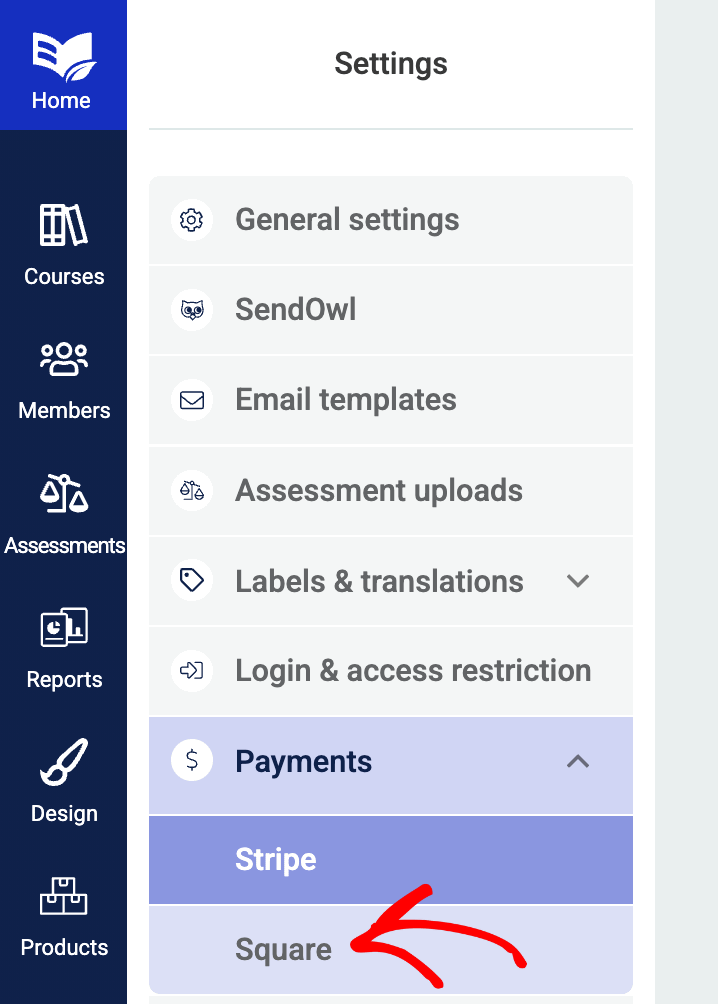Click the Labels & translations tag icon
The width and height of the screenshot is (718, 1004).
click(x=191, y=580)
